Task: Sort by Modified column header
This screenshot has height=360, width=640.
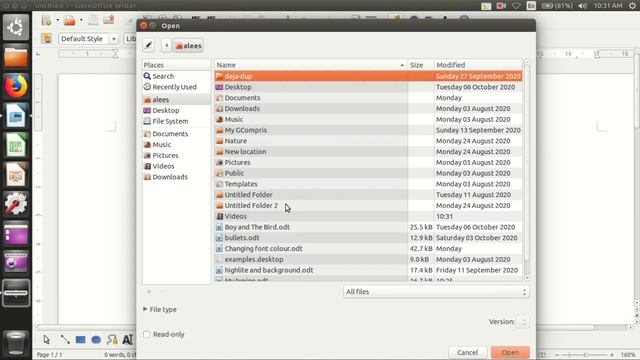Action: click(478, 65)
